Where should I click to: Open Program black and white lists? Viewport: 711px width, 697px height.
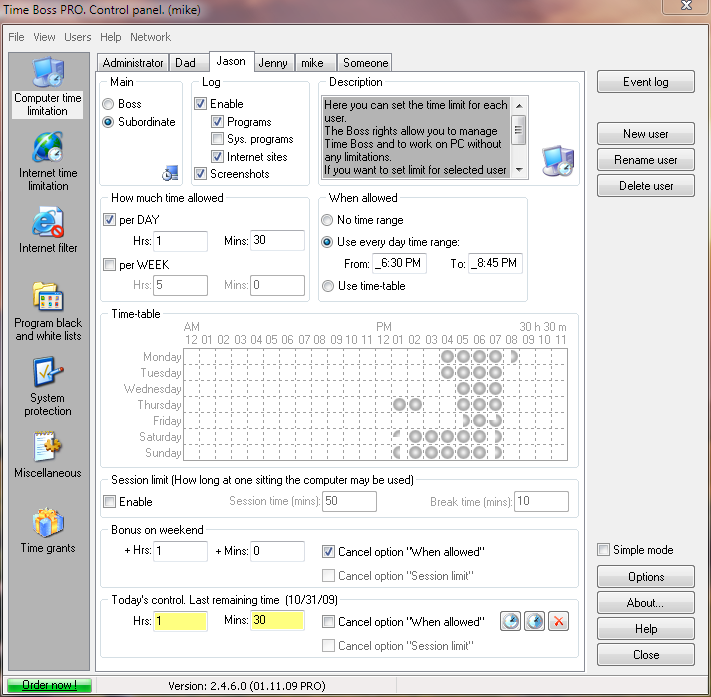click(x=48, y=312)
